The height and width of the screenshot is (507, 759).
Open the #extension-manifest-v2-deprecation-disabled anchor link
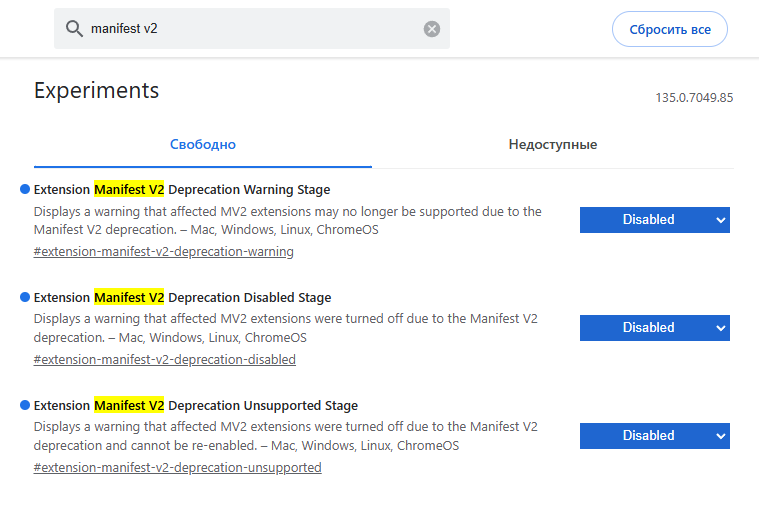click(165, 360)
